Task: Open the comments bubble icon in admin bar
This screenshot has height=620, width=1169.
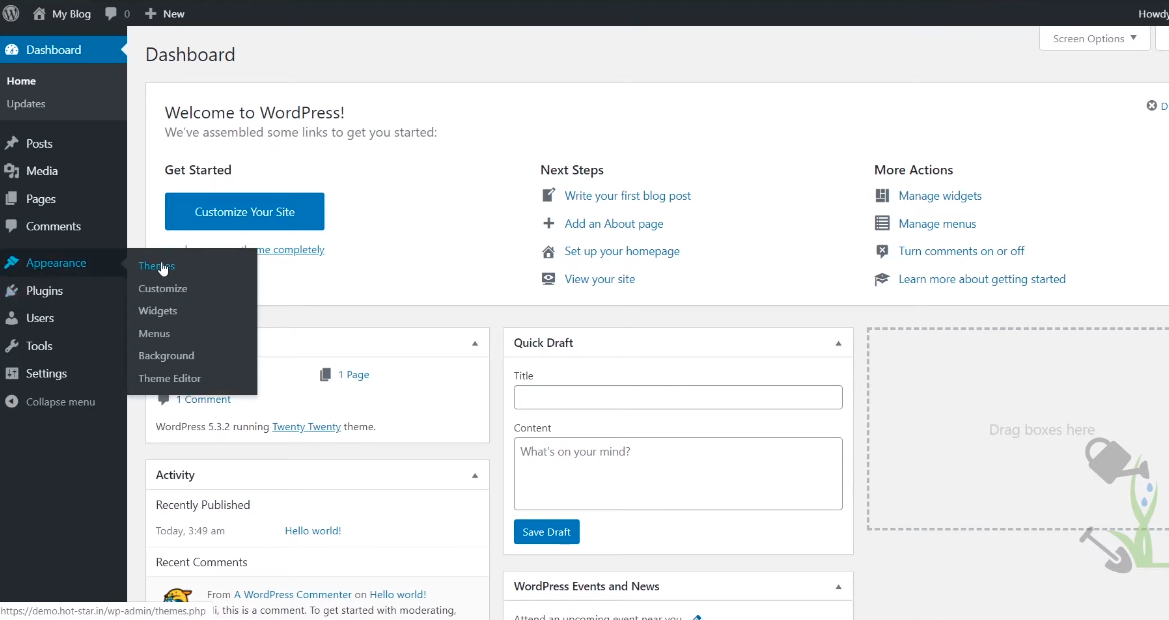Action: pyautogui.click(x=111, y=14)
